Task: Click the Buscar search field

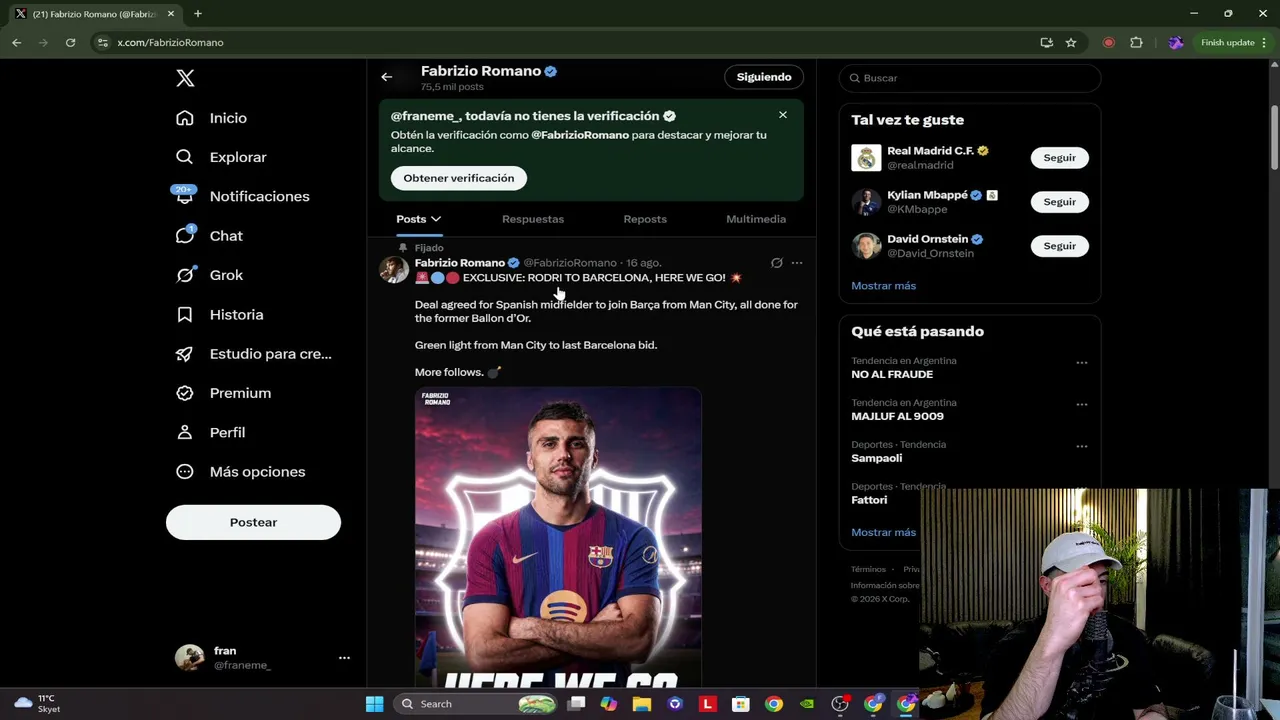Action: [970, 78]
